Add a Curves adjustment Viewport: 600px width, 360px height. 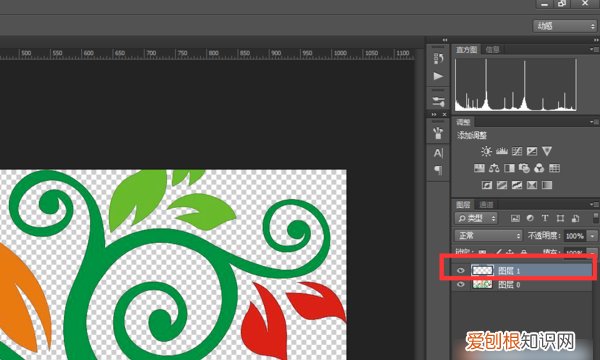click(x=517, y=151)
